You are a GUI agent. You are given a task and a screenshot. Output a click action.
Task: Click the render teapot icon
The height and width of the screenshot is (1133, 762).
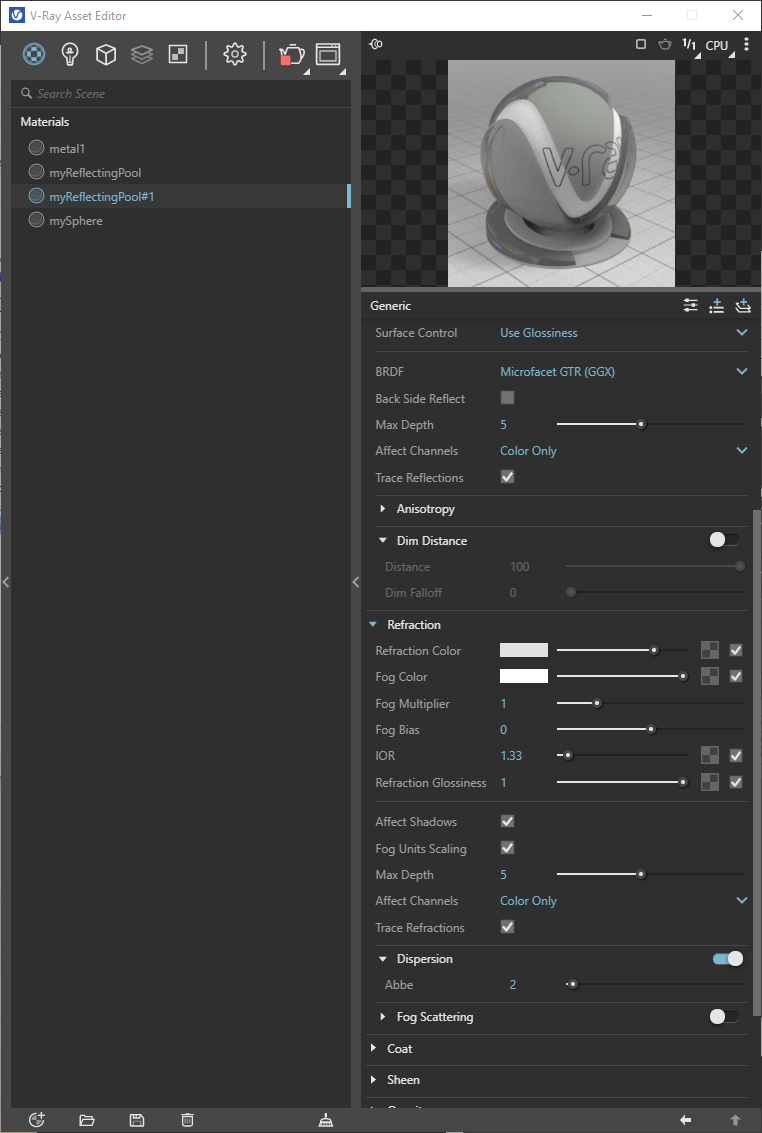pyautogui.click(x=291, y=55)
